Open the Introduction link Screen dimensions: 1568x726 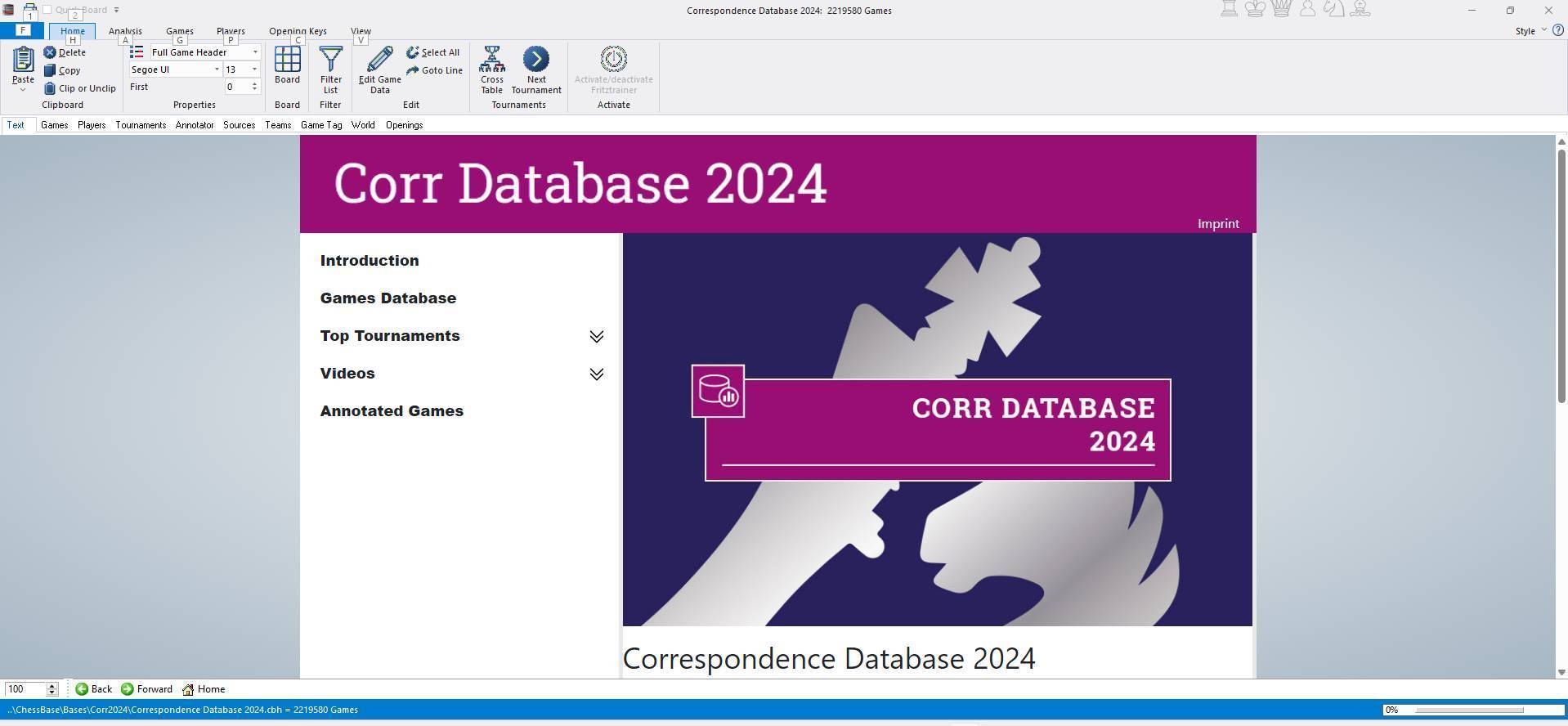(370, 261)
